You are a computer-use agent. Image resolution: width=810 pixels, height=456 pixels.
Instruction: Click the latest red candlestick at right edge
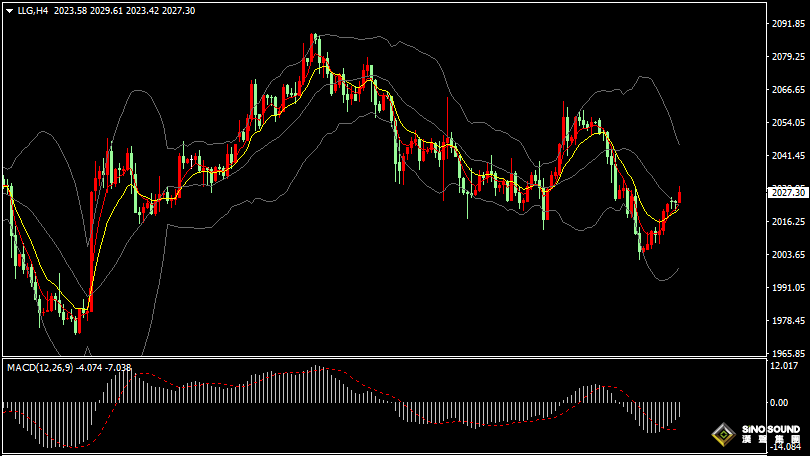[x=680, y=196]
